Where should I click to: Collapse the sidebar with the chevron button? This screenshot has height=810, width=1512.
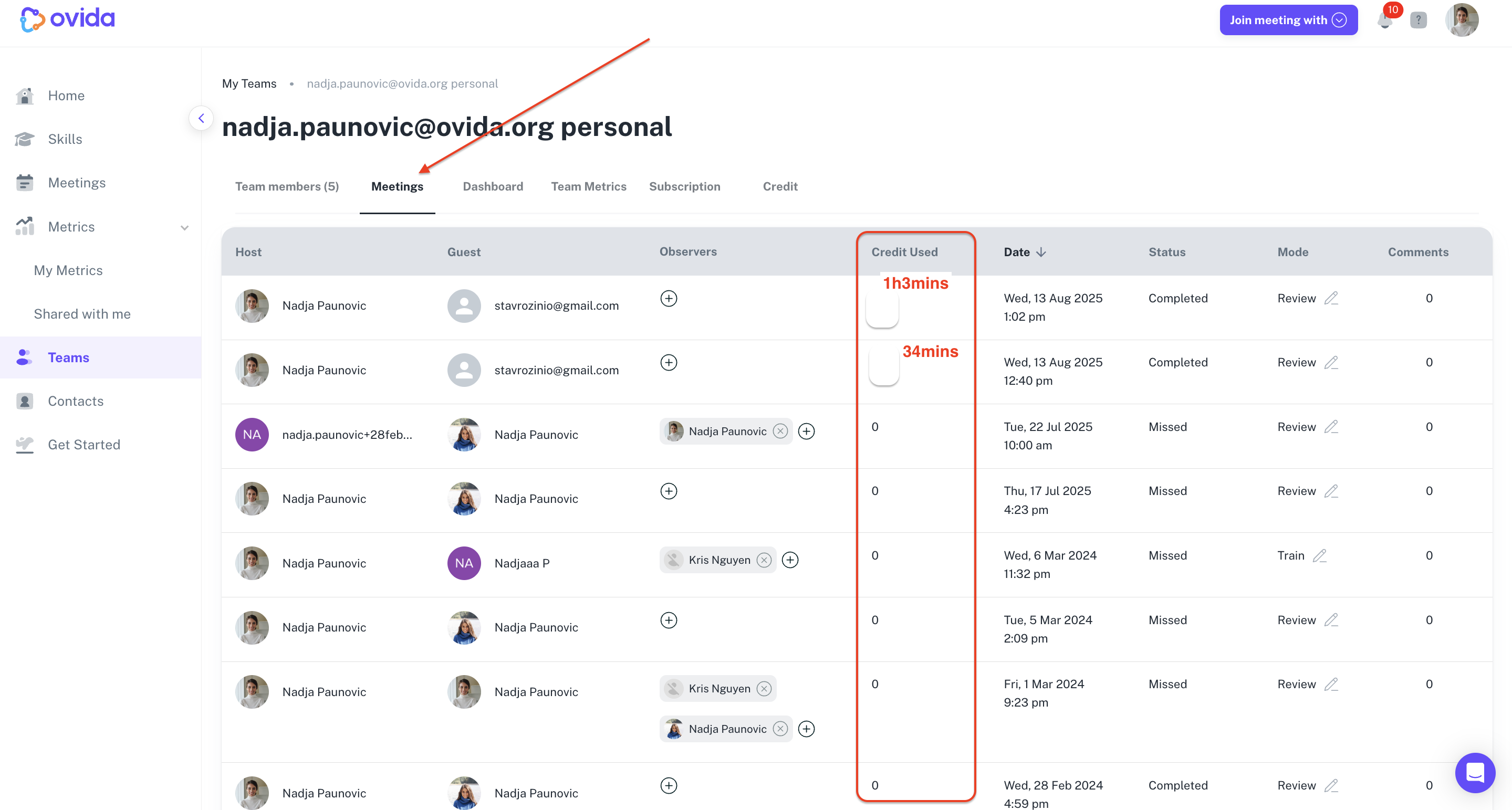click(x=201, y=119)
